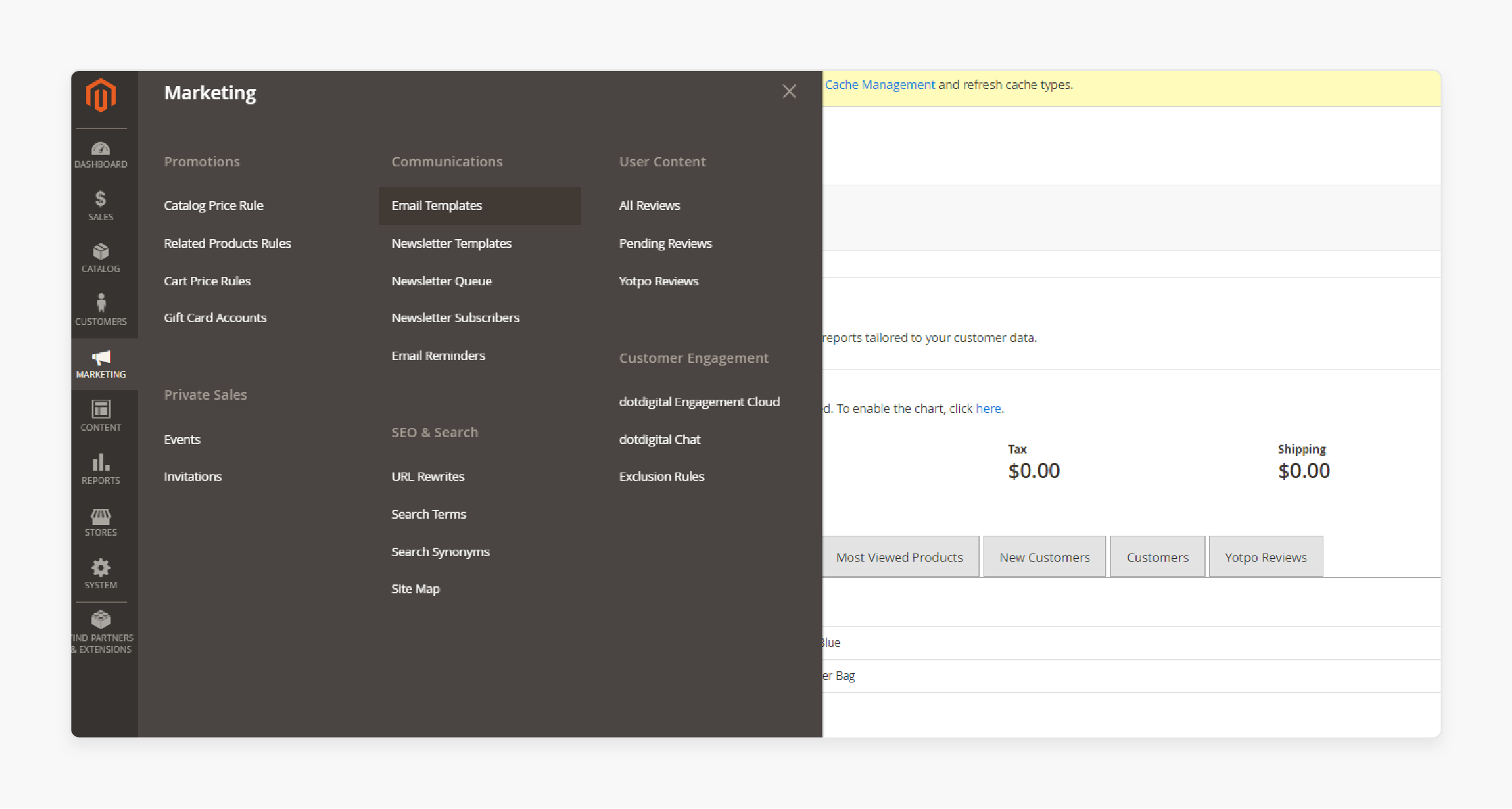Open Pending Reviews
This screenshot has height=809, width=1512.
click(x=665, y=244)
